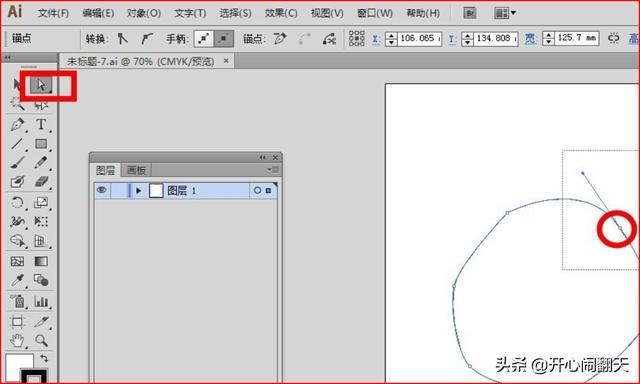
Task: Select the Mesh tool
Action: tap(17, 261)
